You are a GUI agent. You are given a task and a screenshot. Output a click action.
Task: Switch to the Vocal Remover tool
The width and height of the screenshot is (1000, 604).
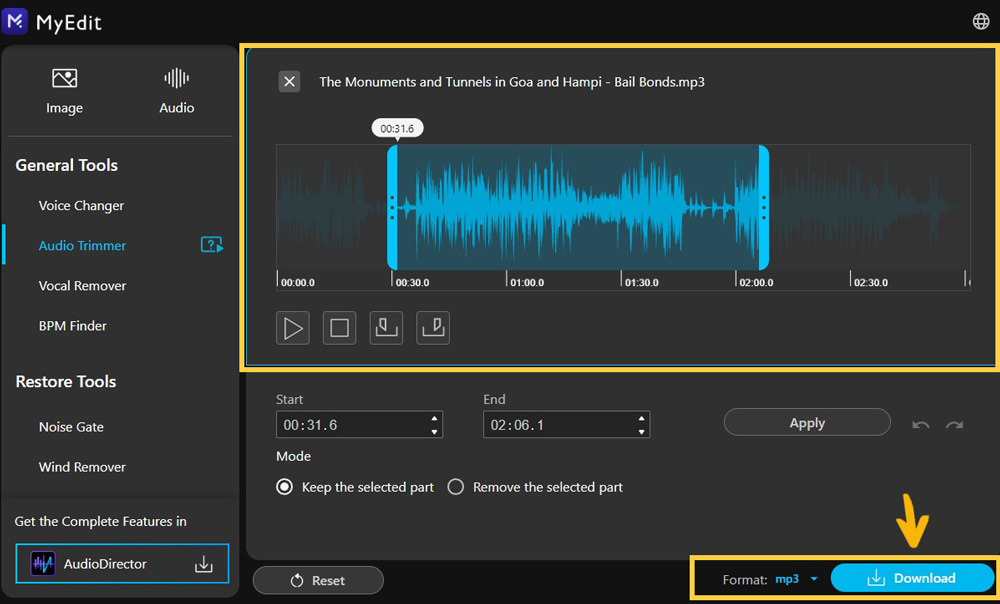pos(82,285)
